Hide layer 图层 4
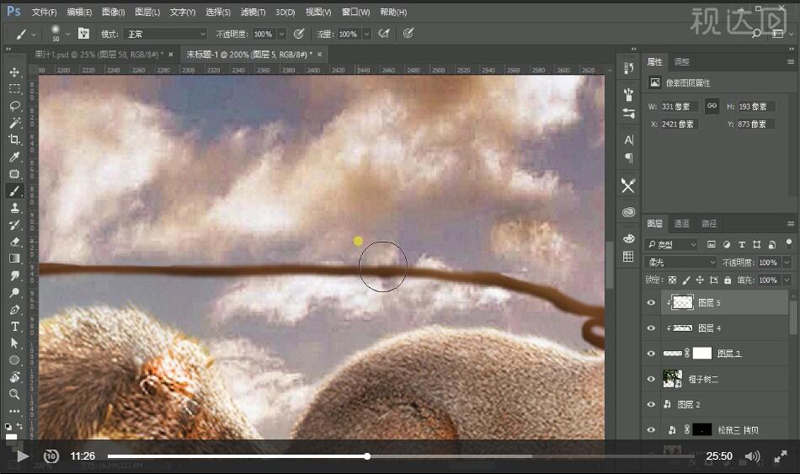 click(x=651, y=328)
